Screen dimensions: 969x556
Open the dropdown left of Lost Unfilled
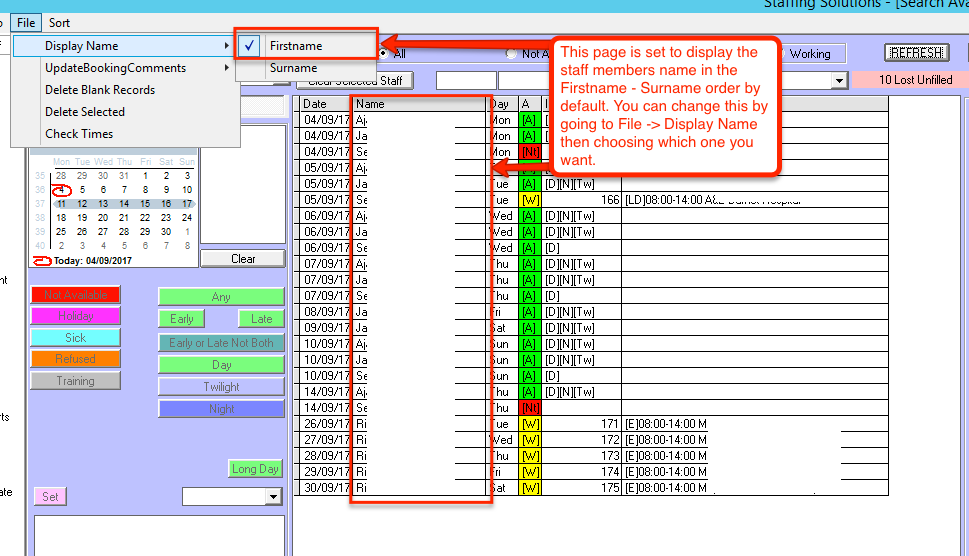pos(839,80)
